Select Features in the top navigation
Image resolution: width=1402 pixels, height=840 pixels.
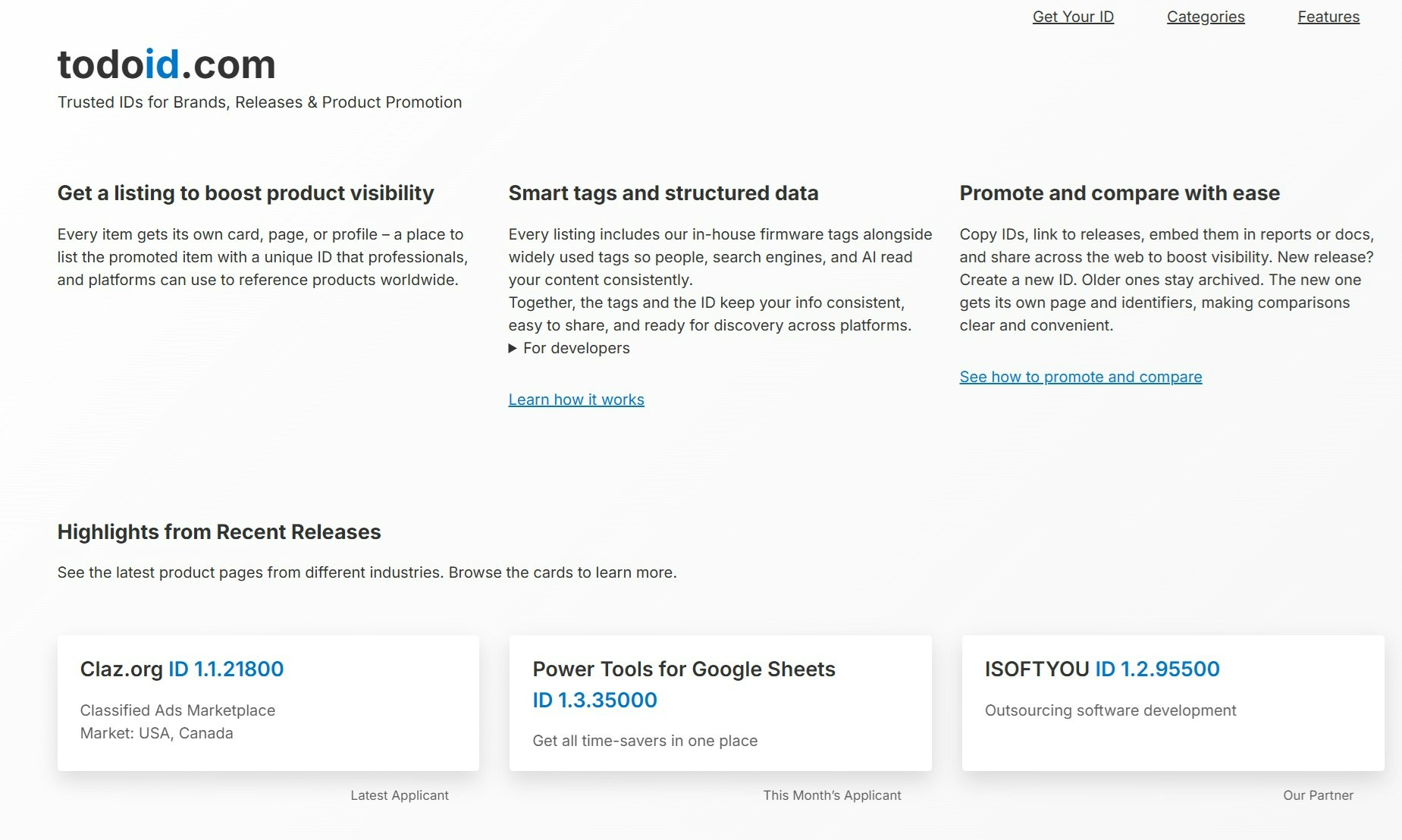point(1328,17)
